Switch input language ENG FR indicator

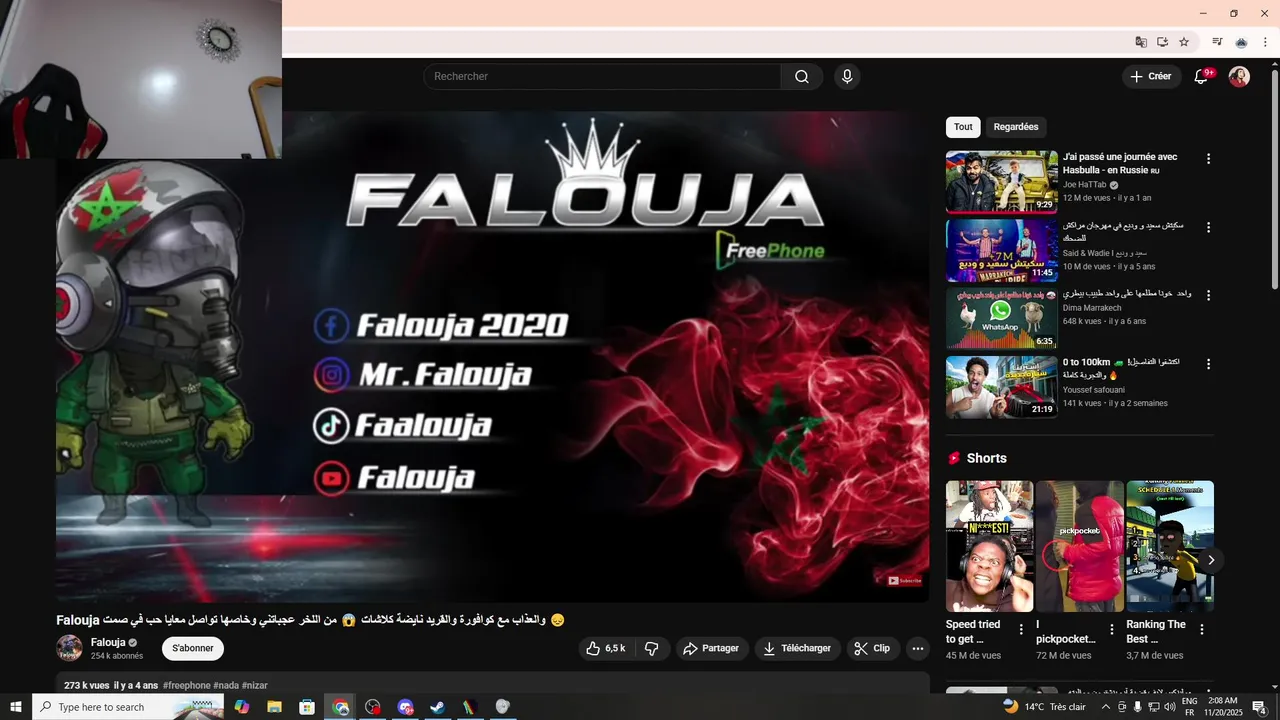point(1189,707)
